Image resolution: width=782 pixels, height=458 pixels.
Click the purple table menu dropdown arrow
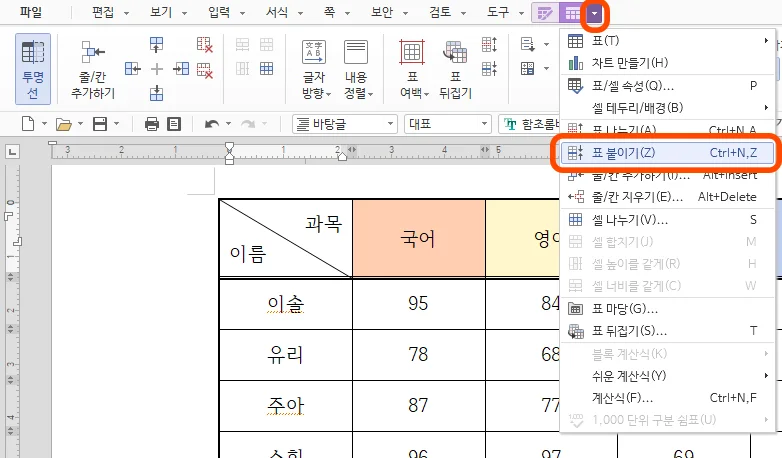(x=594, y=13)
